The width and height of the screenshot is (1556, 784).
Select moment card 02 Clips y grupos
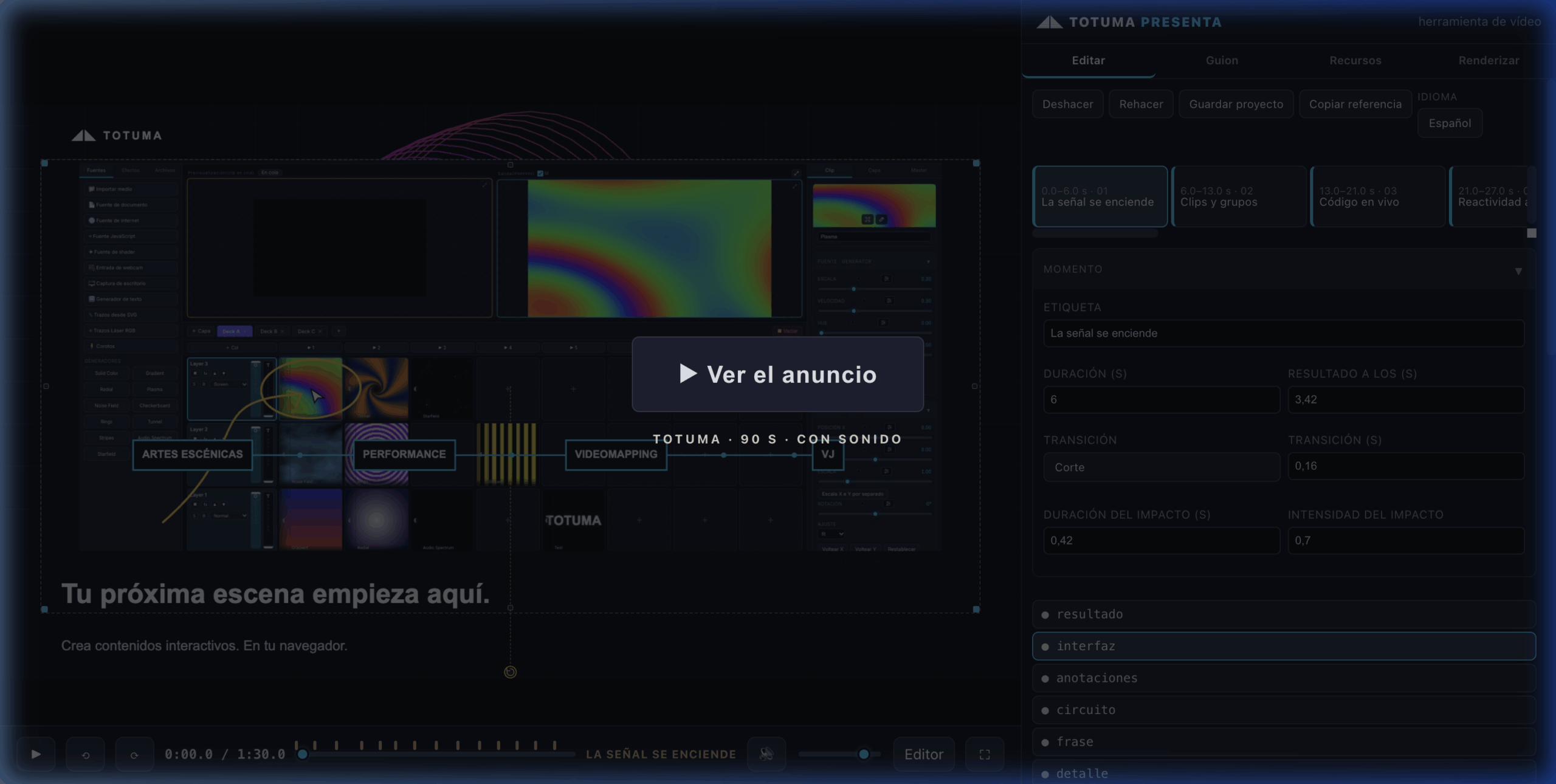click(1239, 196)
